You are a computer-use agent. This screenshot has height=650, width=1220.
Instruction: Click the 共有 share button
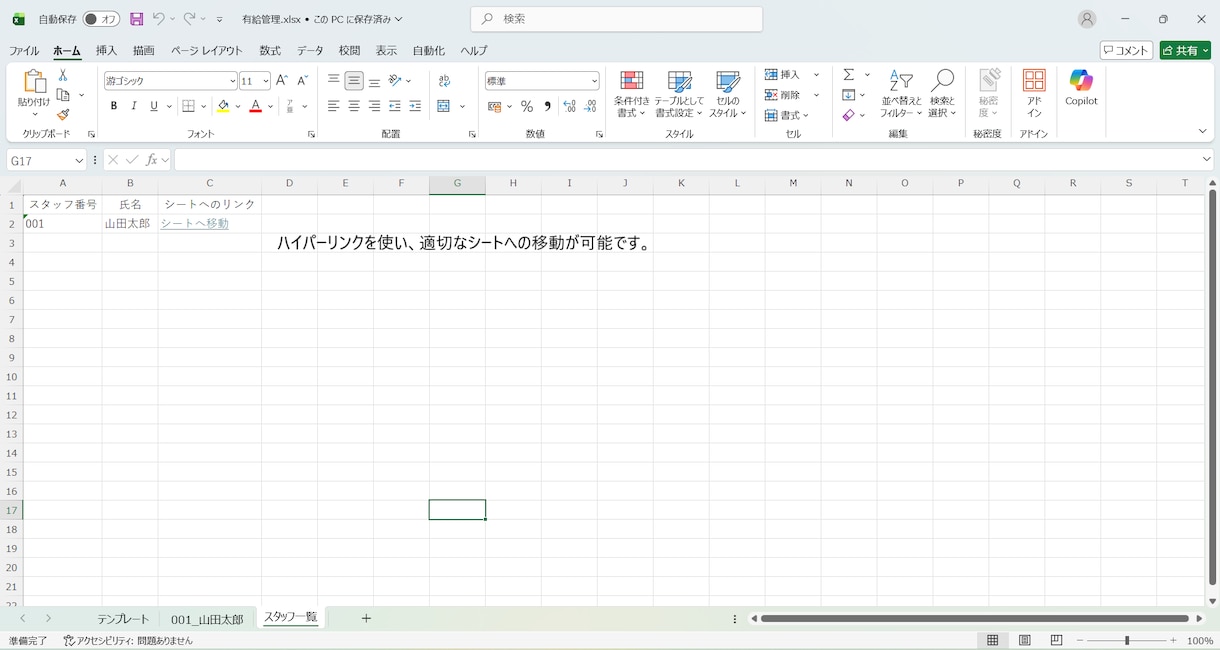pos(1185,50)
